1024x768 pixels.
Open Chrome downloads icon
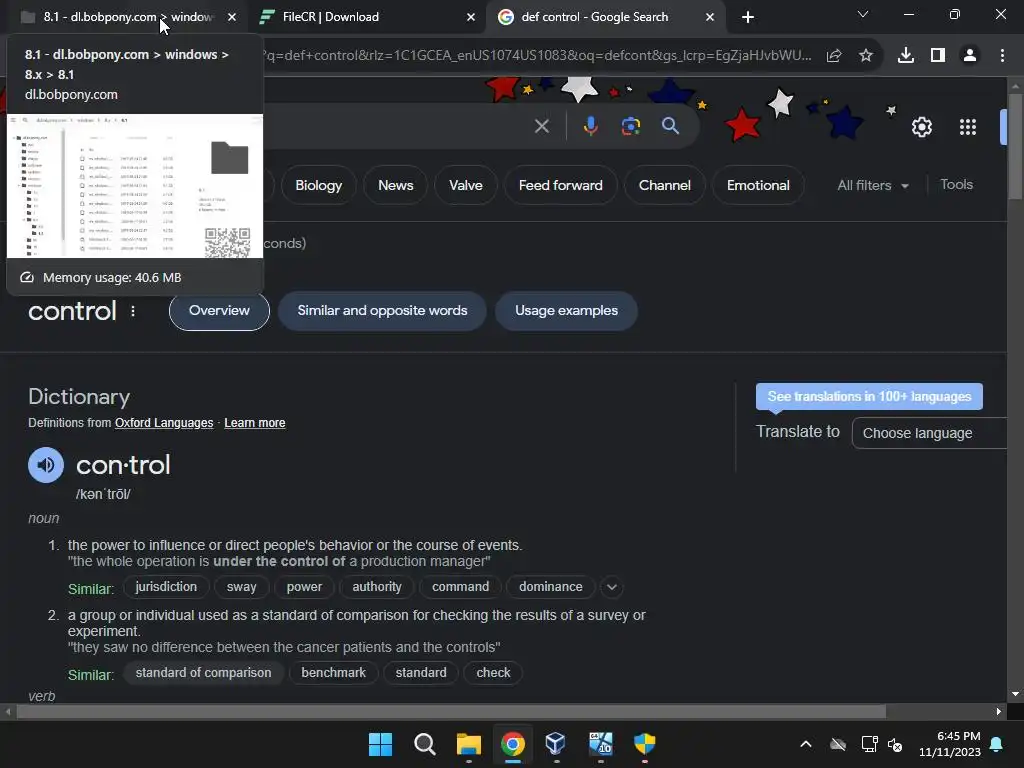click(906, 56)
